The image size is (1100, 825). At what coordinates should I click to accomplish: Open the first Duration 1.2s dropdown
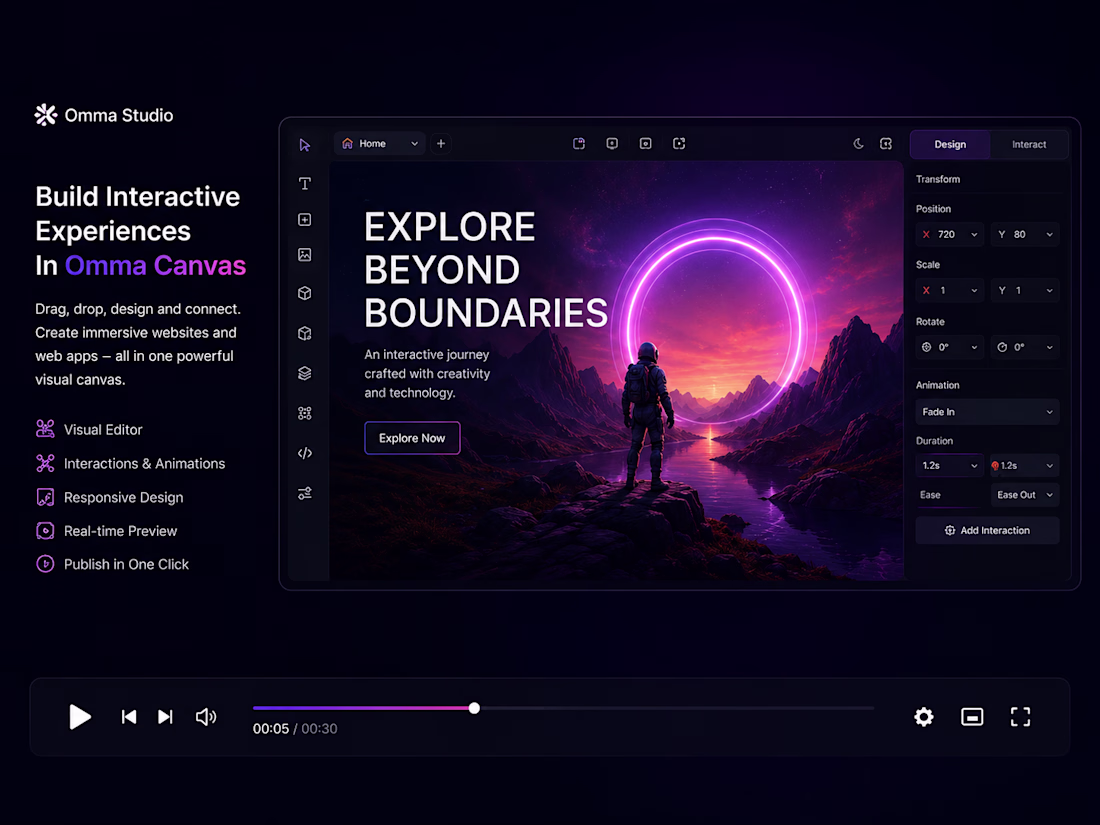949,465
